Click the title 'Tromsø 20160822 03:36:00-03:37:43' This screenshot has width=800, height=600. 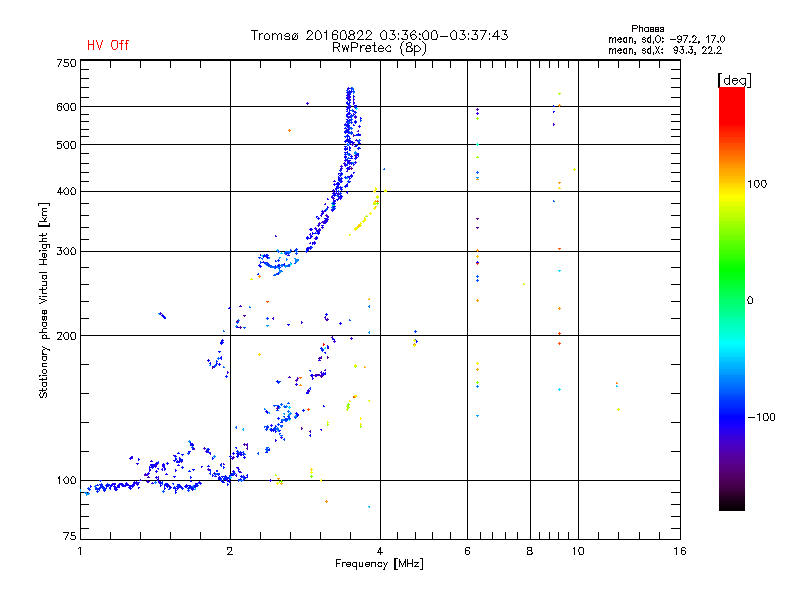click(379, 35)
